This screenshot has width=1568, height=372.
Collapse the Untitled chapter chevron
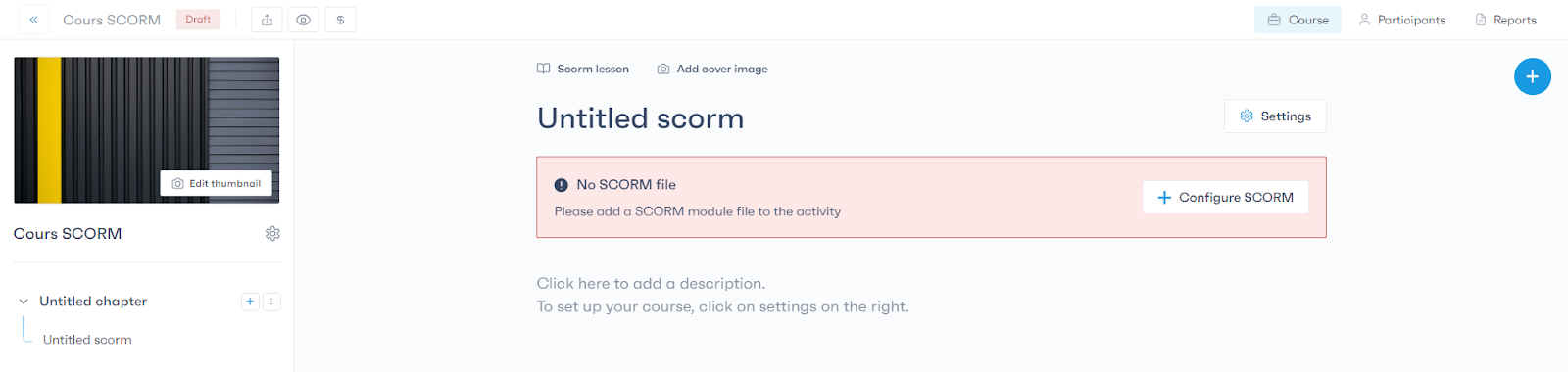click(x=24, y=302)
